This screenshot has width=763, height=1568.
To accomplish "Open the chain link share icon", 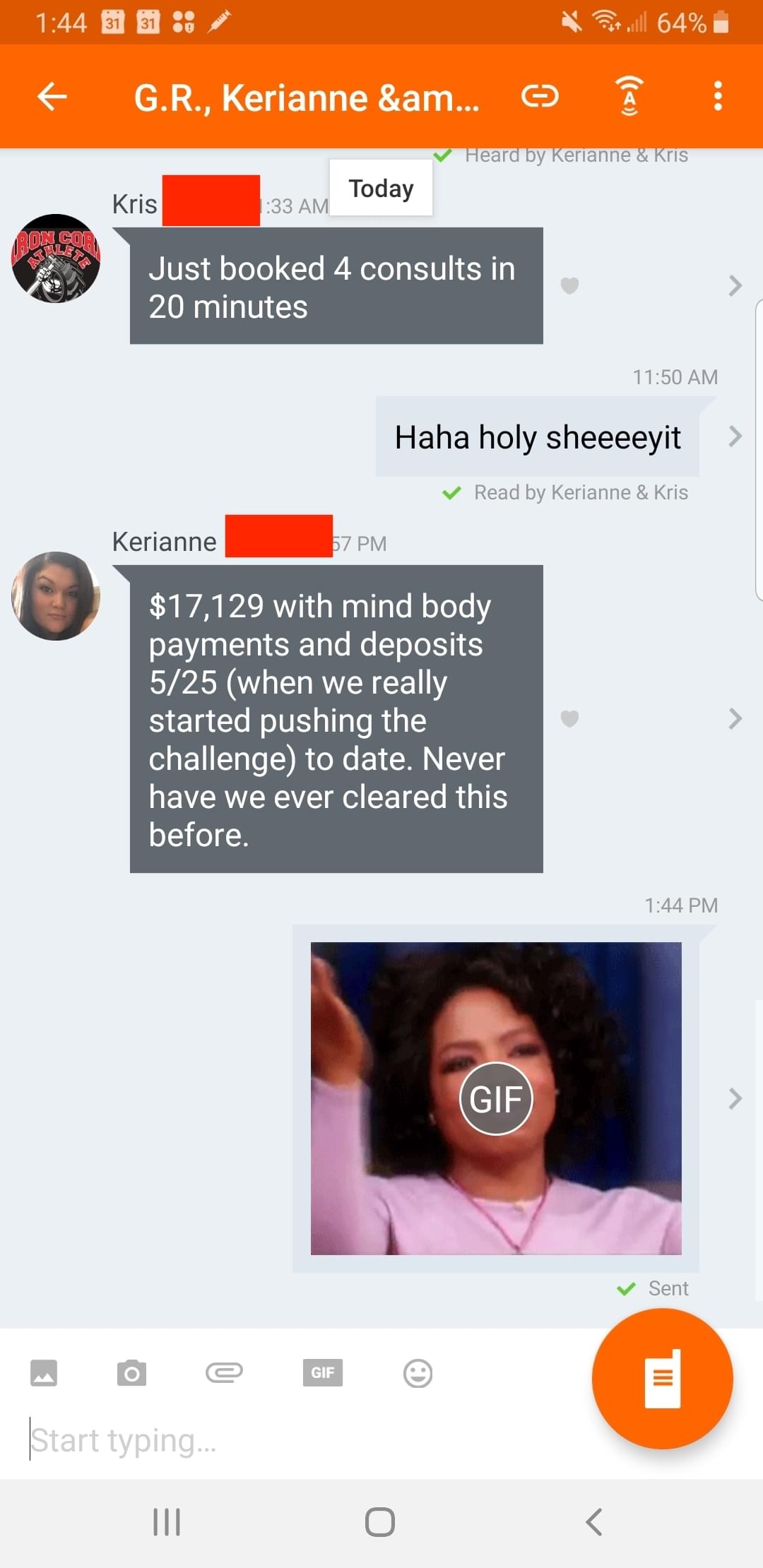I will pos(540,96).
